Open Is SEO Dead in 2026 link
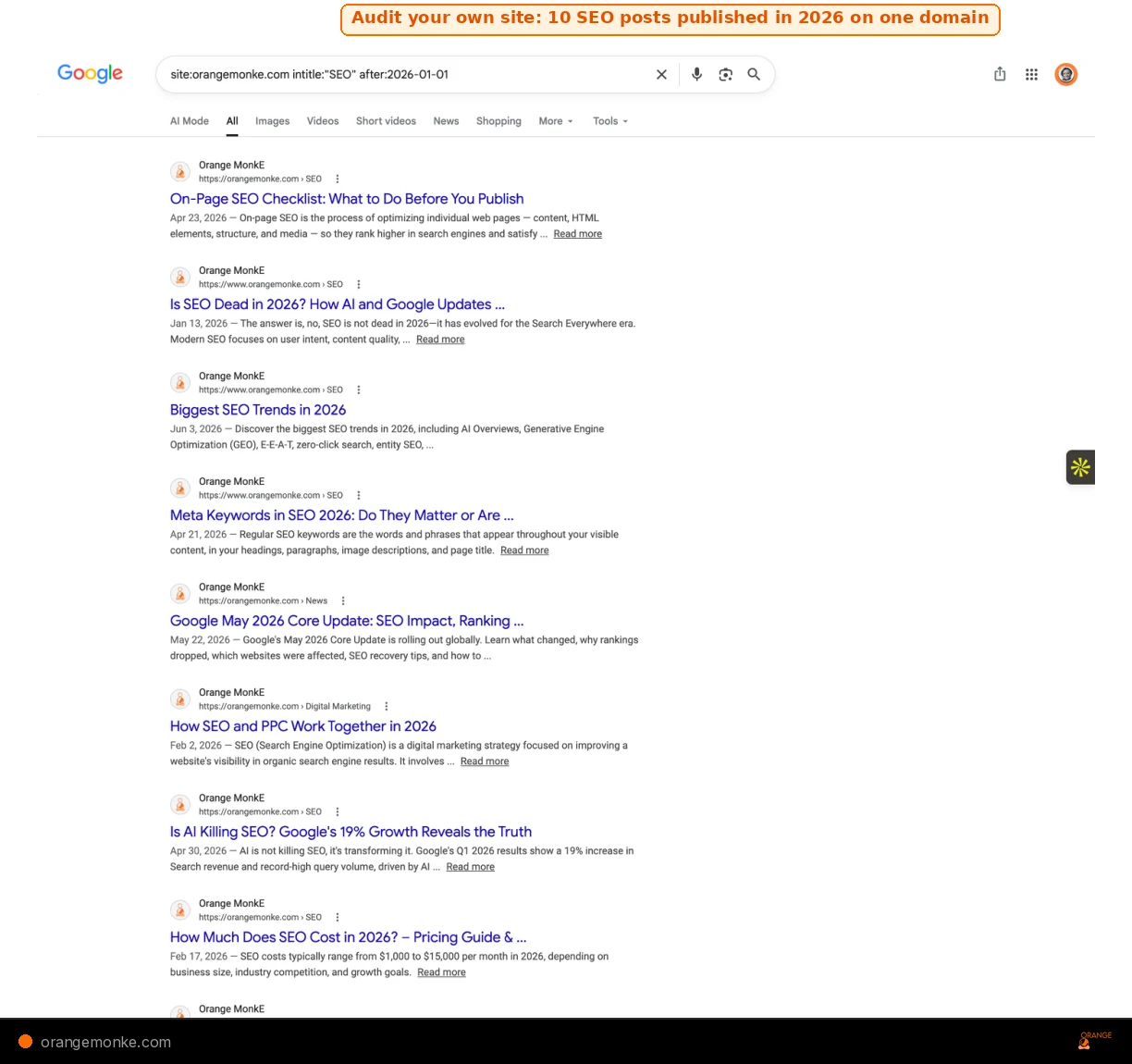This screenshot has height=1064, width=1132. point(338,304)
